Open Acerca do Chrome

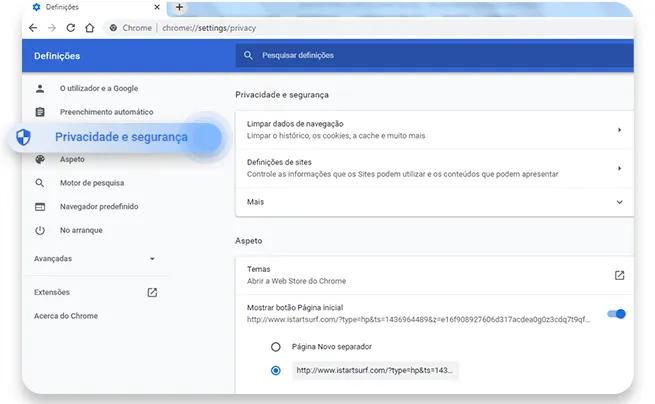66,316
